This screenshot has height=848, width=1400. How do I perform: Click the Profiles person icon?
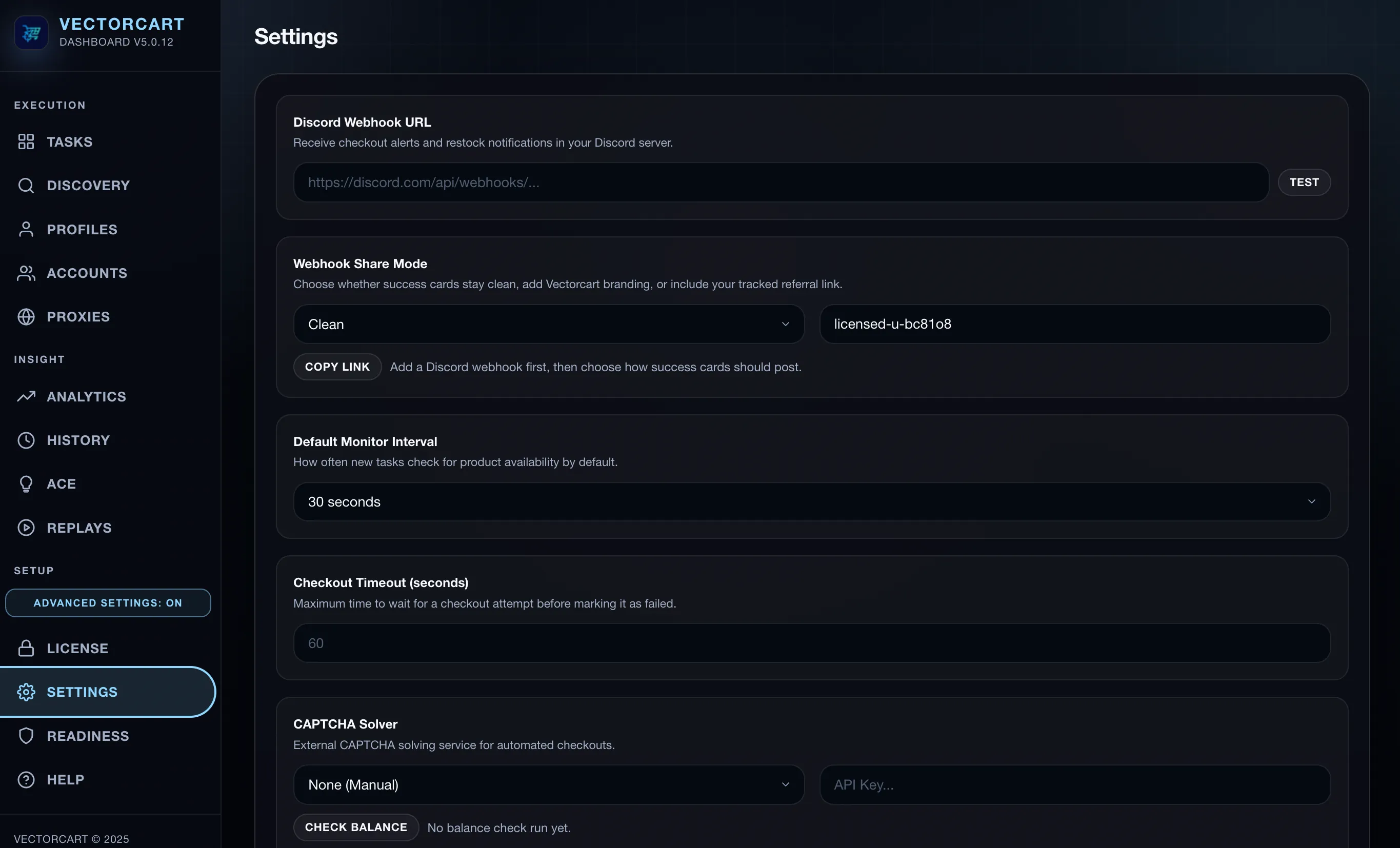point(26,229)
